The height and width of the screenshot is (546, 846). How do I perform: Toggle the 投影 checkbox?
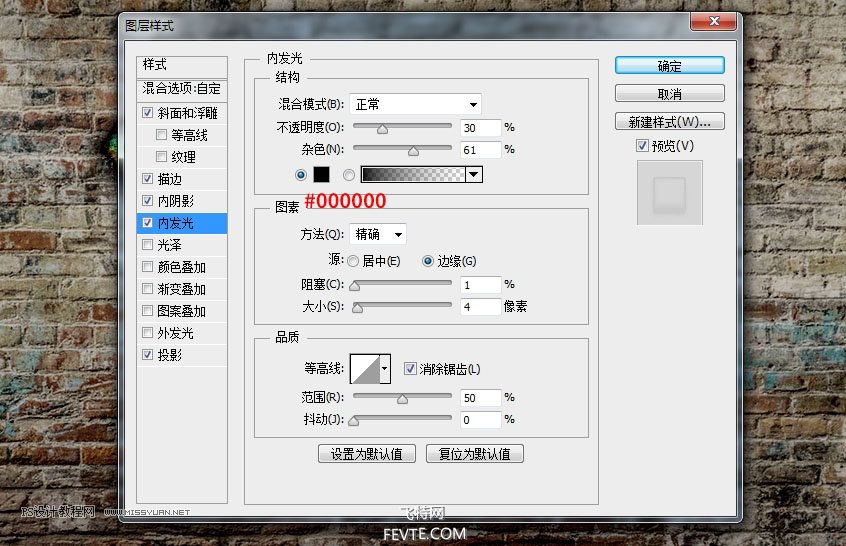(147, 354)
